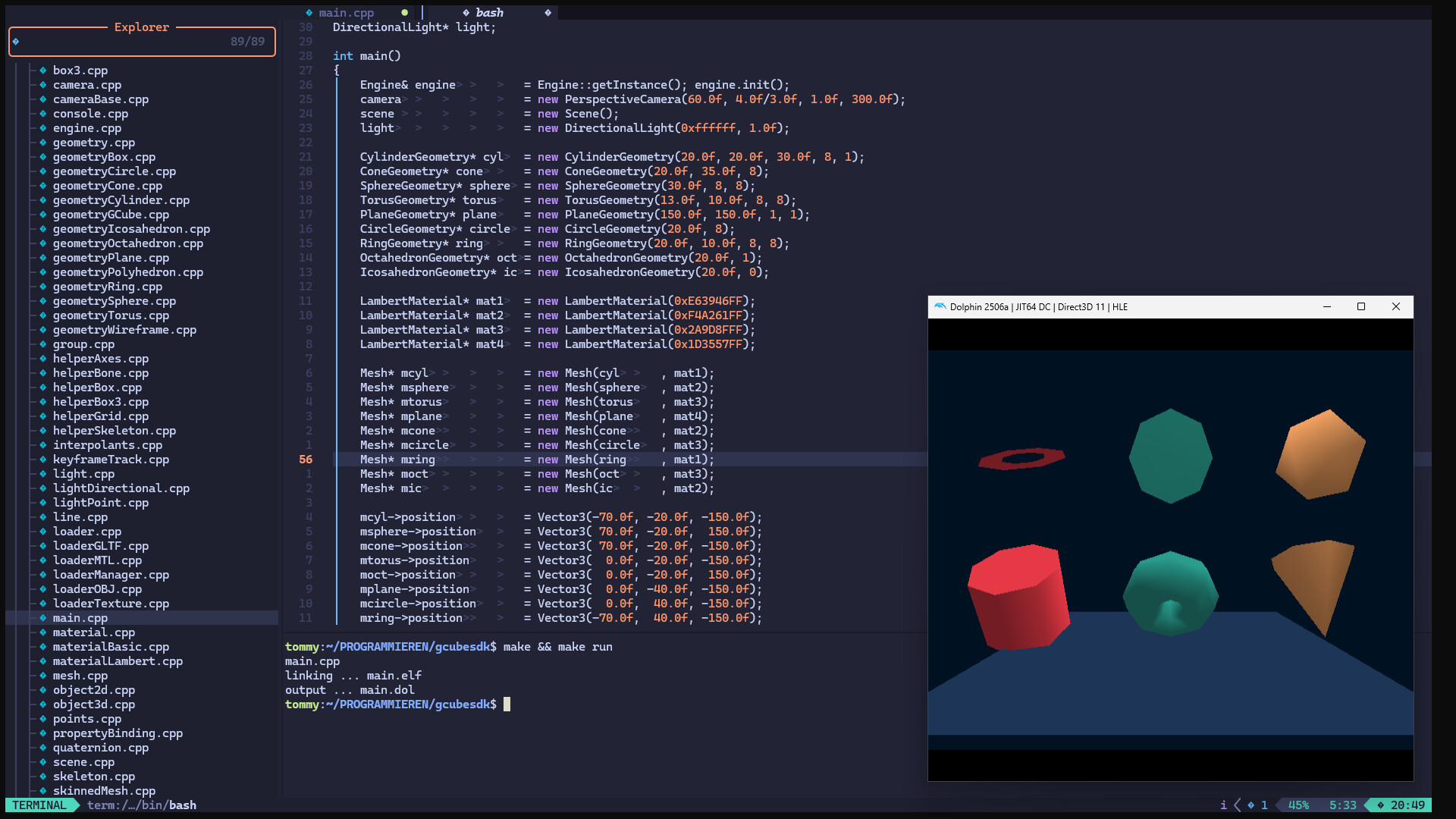Click the red cylinder in Dolphin render
The width and height of the screenshot is (1456, 819).
1018,596
